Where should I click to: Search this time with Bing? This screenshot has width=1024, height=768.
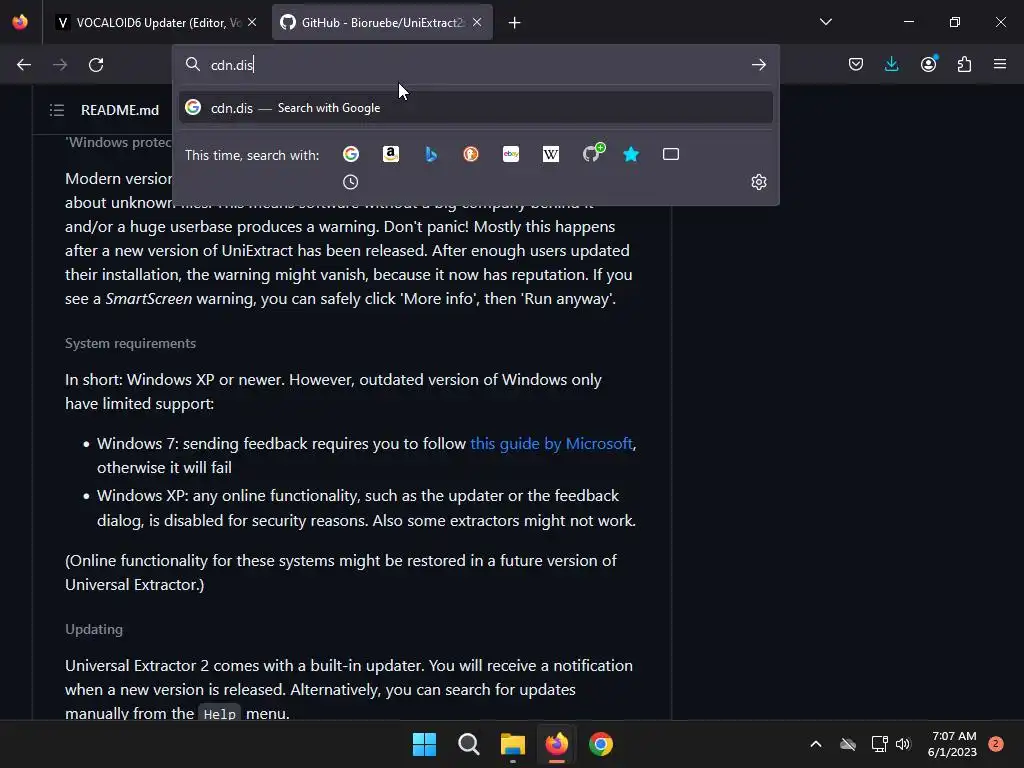click(431, 154)
